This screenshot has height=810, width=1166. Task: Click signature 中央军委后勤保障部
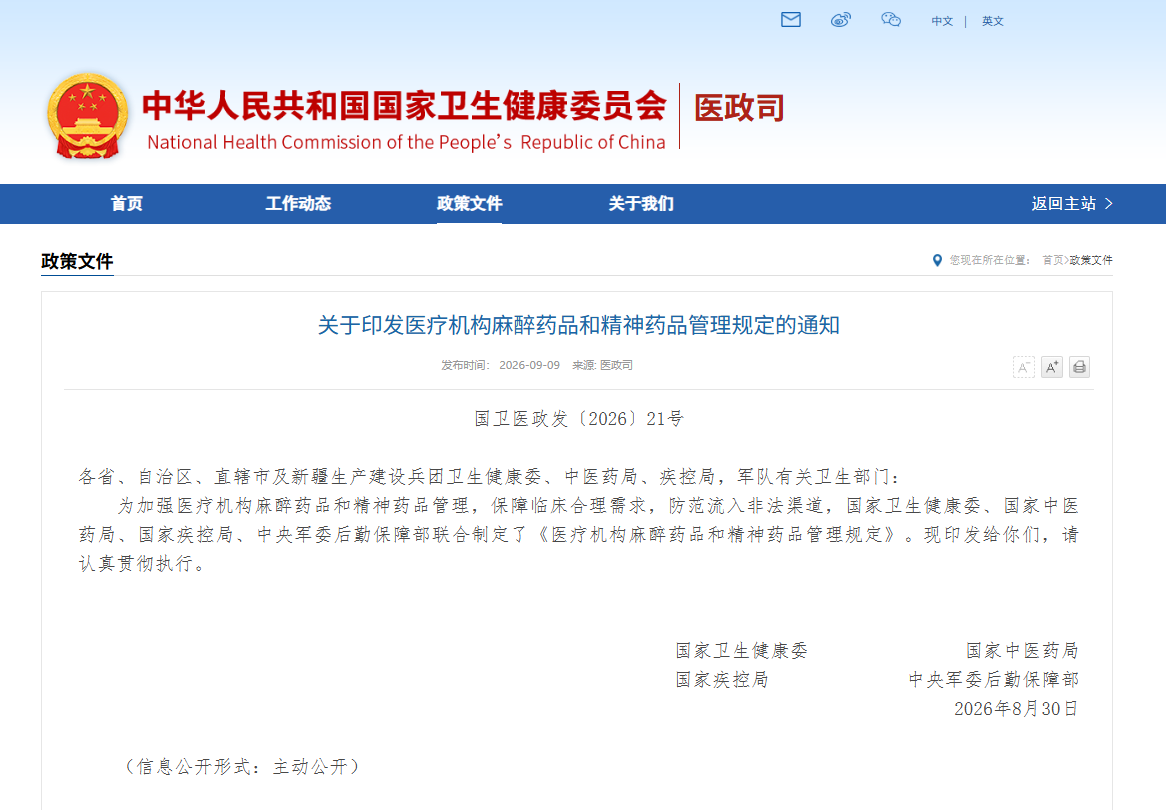coord(993,680)
